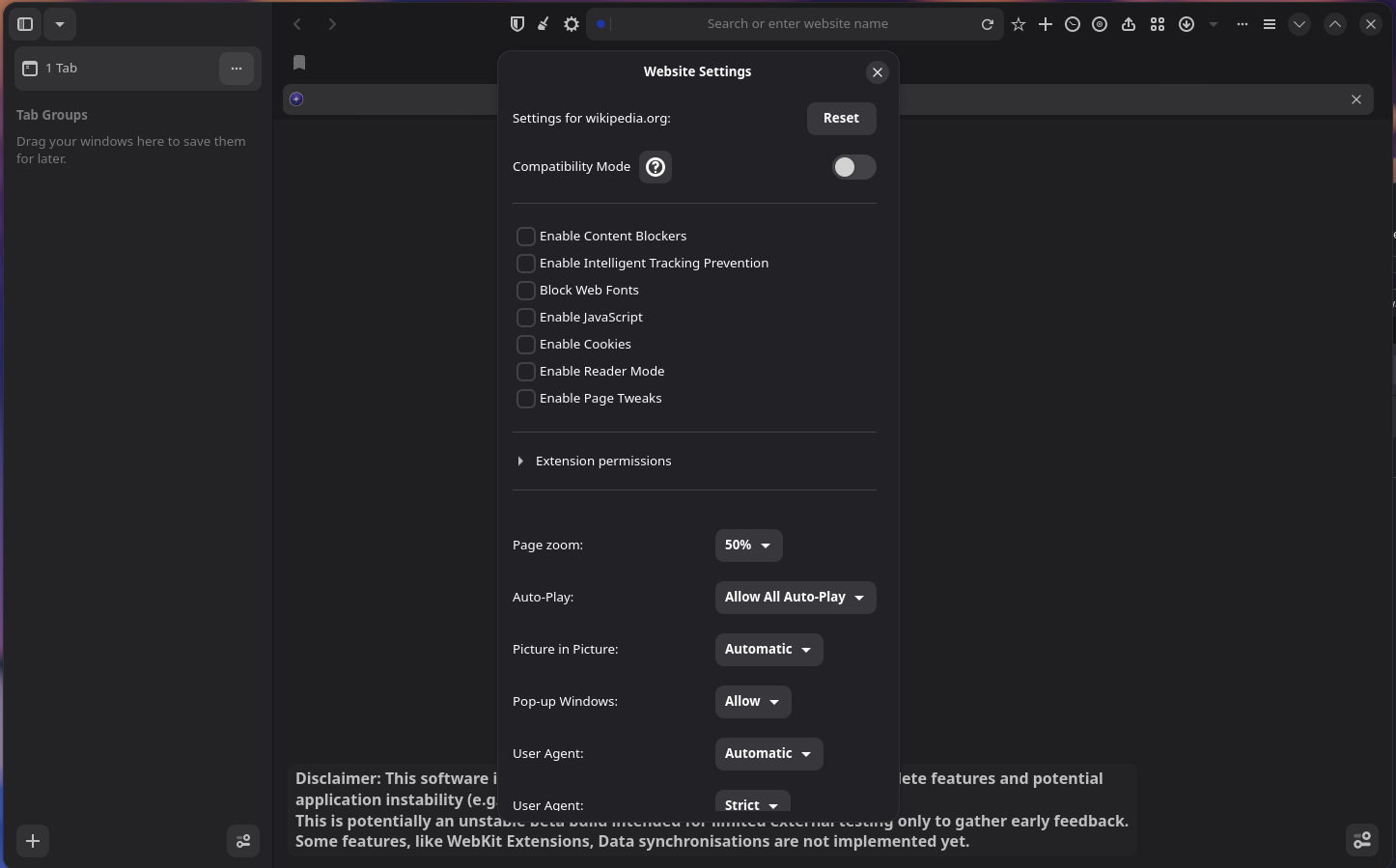The width and height of the screenshot is (1396, 868).
Task: Open the Picture in Picture dropdown
Action: [x=768, y=650]
